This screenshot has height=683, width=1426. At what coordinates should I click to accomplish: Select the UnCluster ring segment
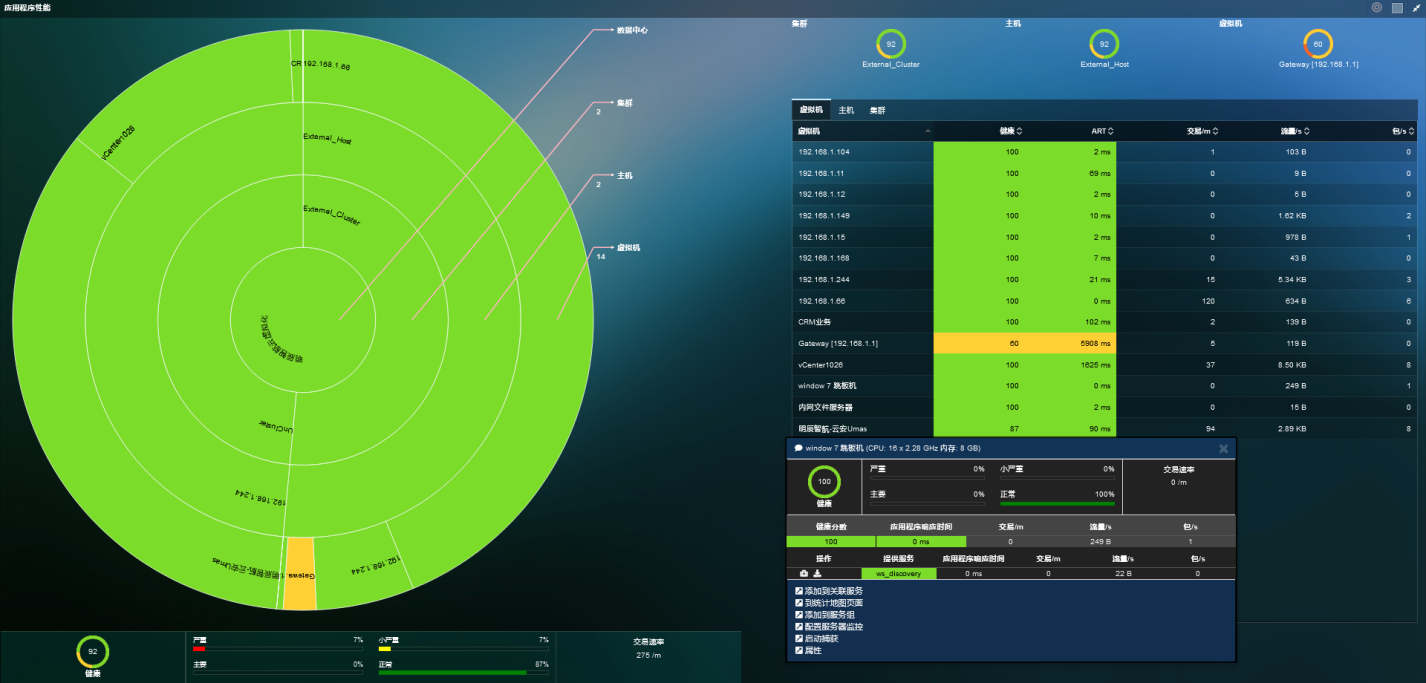[277, 425]
